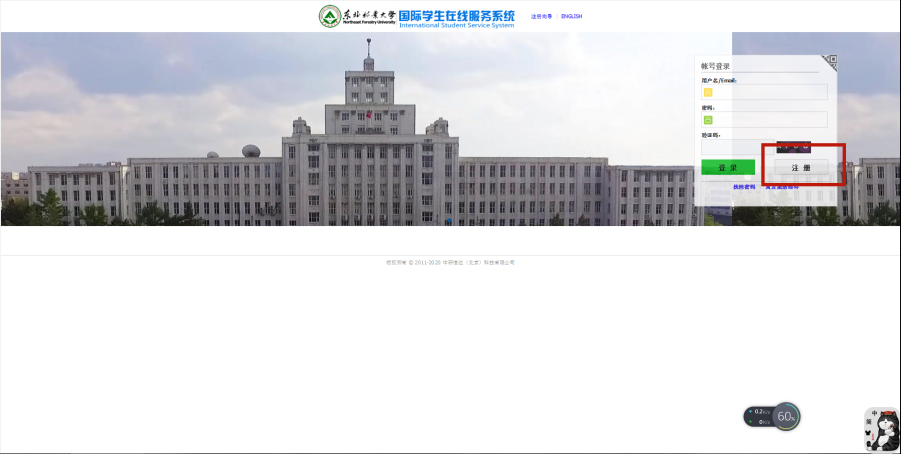Image resolution: width=901 pixels, height=454 pixels.
Task: Switch site language to ENGLISH
Action: click(571, 17)
